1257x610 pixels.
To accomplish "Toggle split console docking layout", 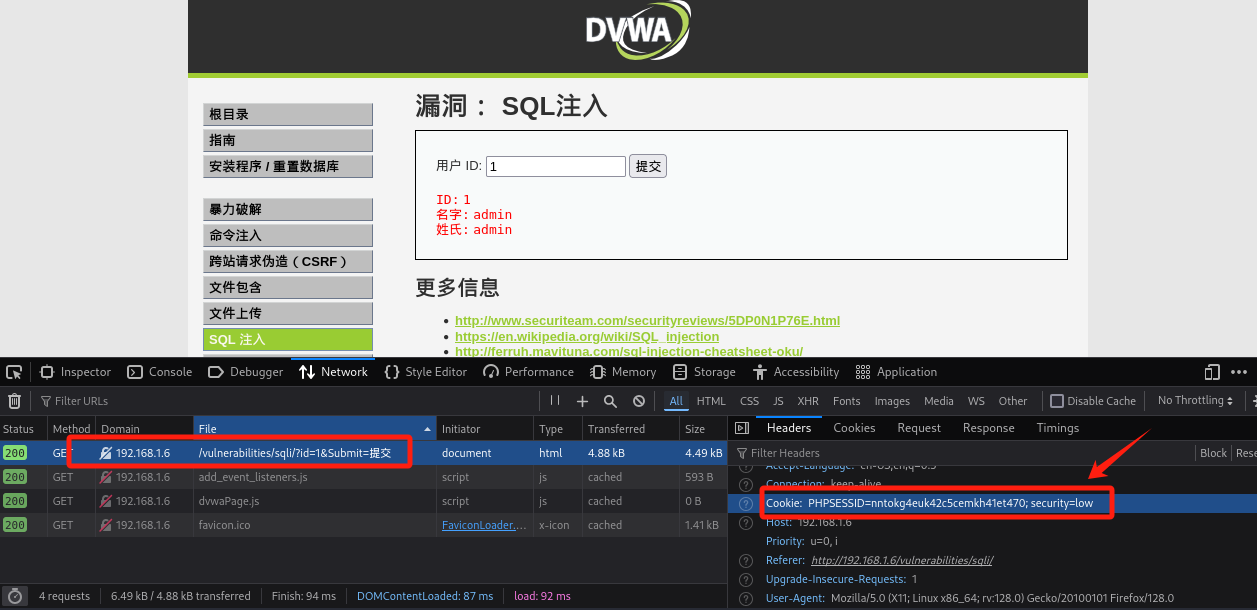I will pos(1211,371).
